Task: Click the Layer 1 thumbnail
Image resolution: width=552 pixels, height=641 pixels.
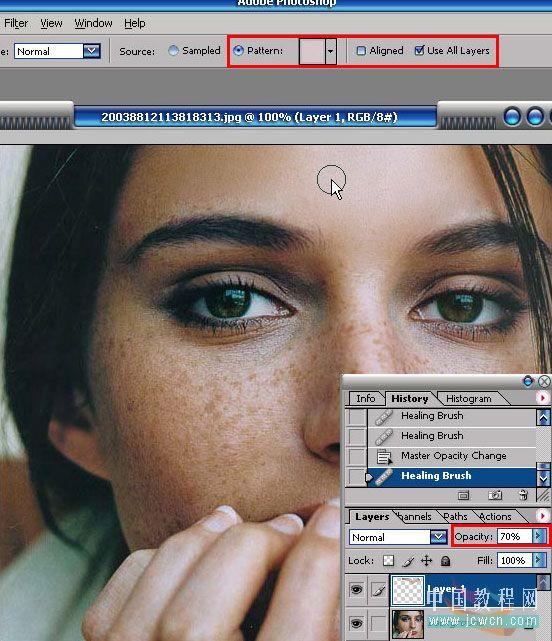Action: [408, 590]
